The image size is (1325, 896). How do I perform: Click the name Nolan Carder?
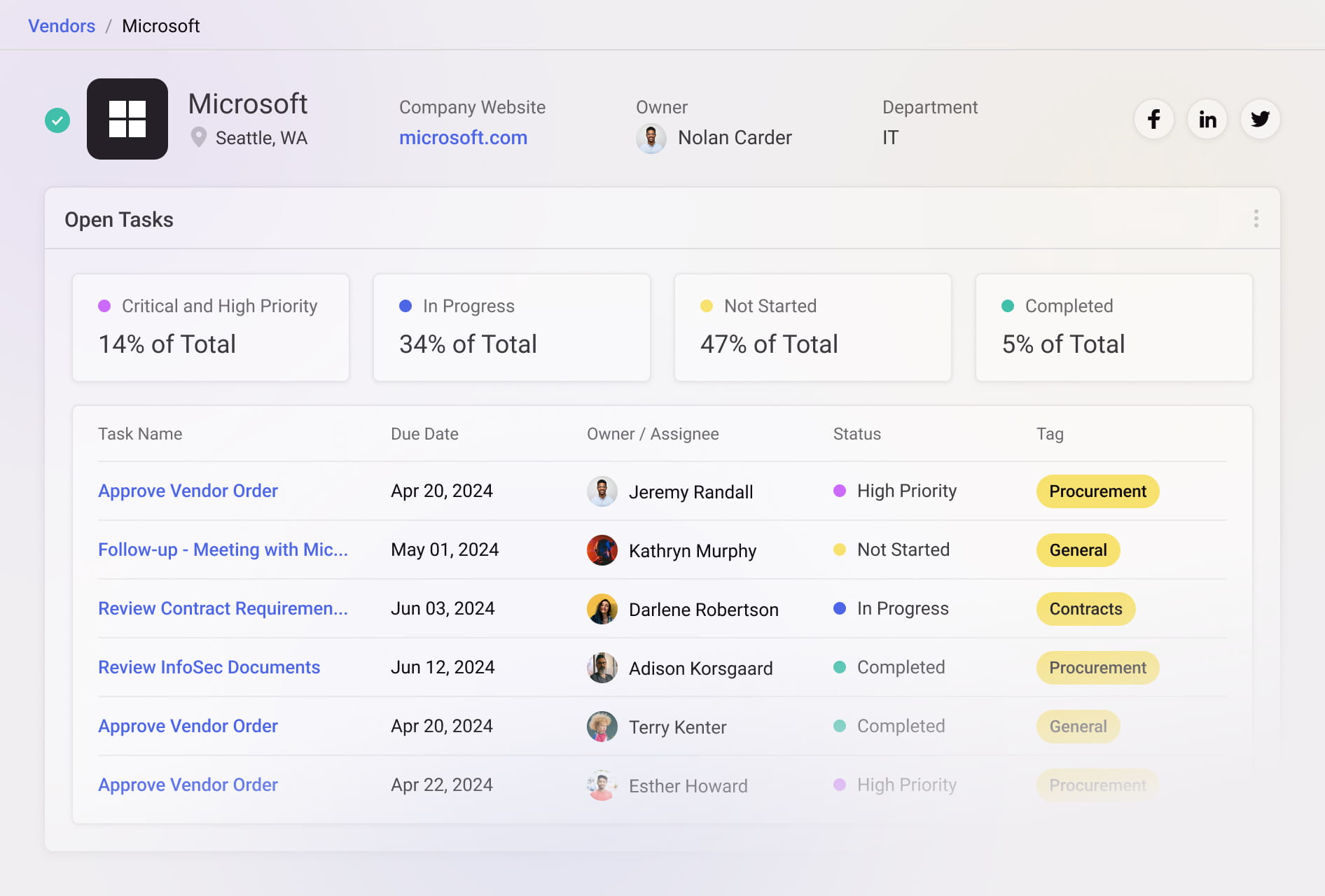pyautogui.click(x=735, y=138)
